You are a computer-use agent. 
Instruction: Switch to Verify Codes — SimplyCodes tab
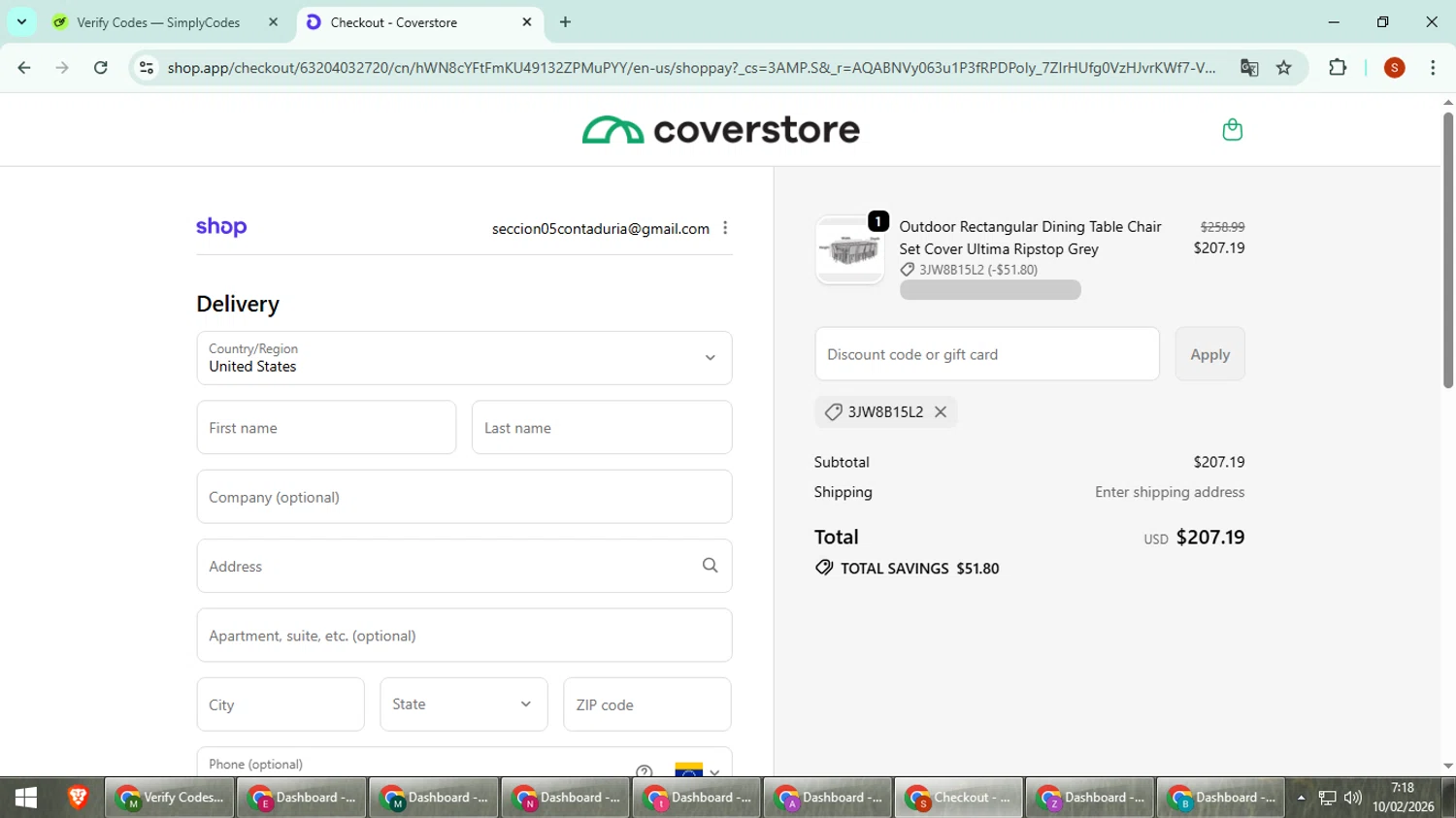tap(158, 22)
